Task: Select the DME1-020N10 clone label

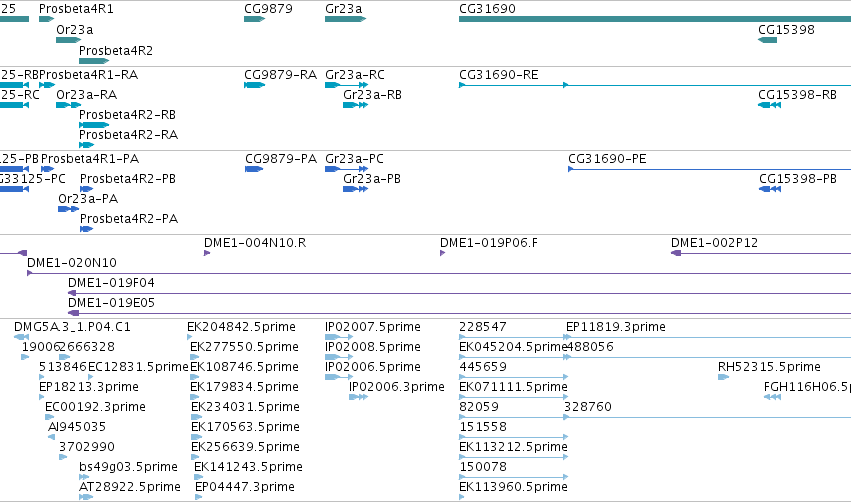Action: click(x=72, y=263)
